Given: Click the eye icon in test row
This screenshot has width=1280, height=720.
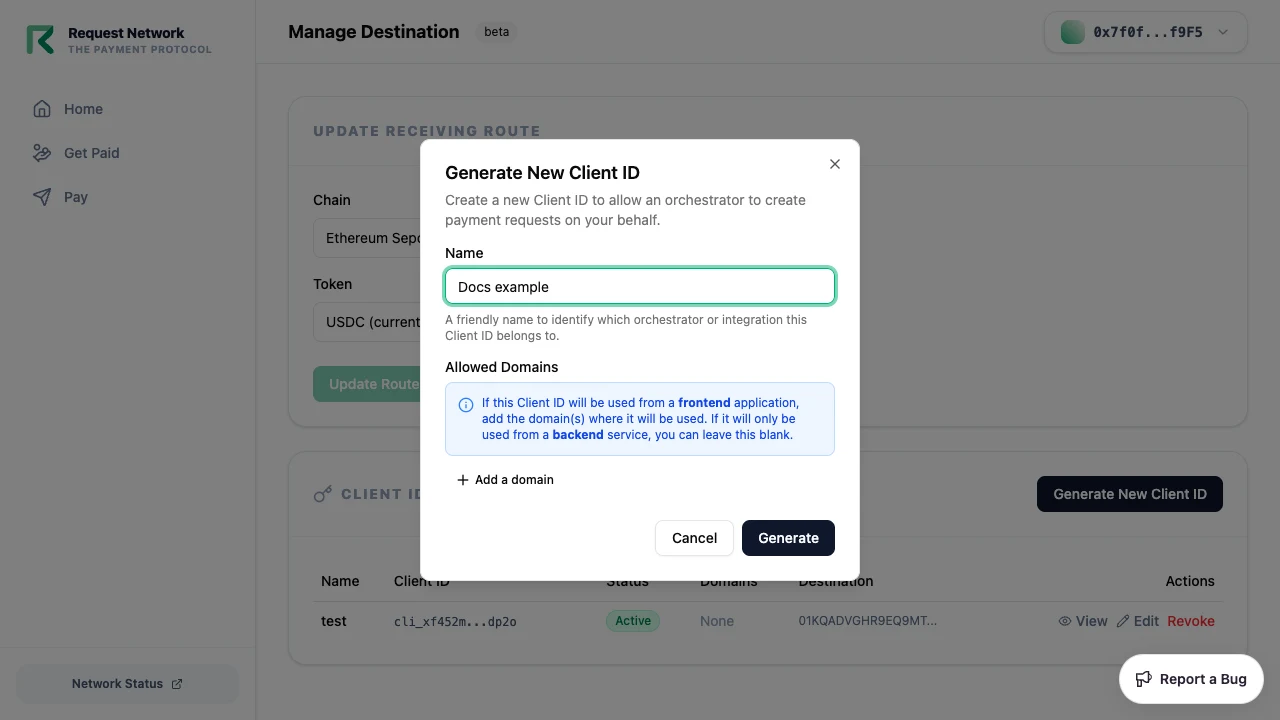Looking at the screenshot, I should tap(1065, 621).
